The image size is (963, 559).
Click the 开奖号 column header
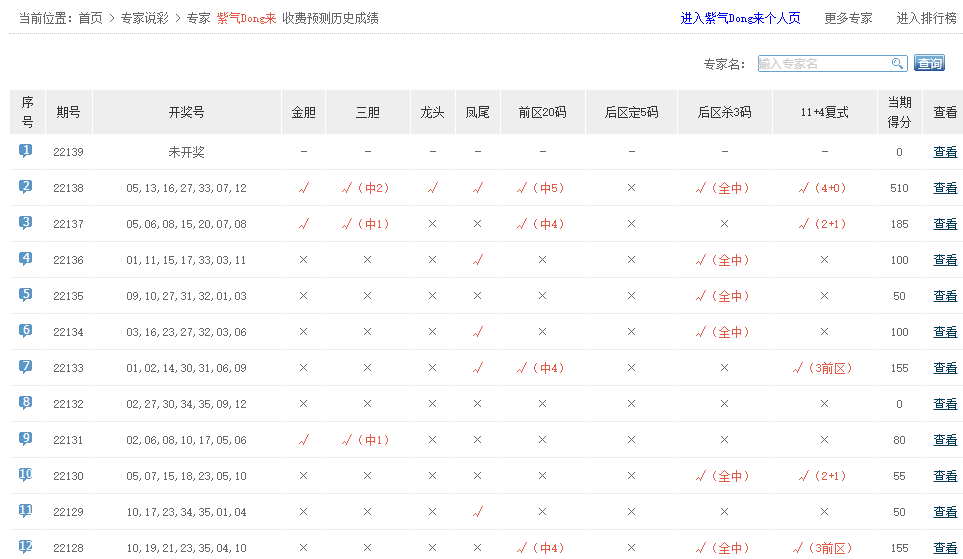pyautogui.click(x=186, y=112)
